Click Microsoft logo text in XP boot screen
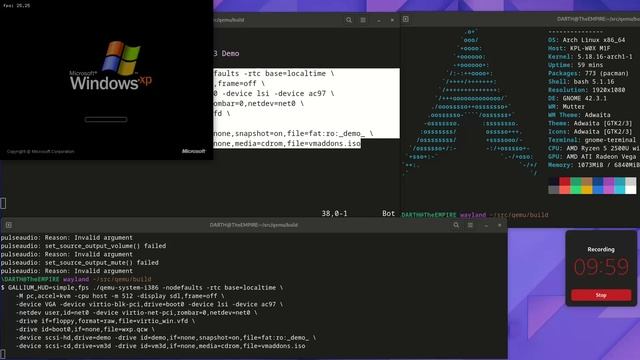 click(x=193, y=151)
